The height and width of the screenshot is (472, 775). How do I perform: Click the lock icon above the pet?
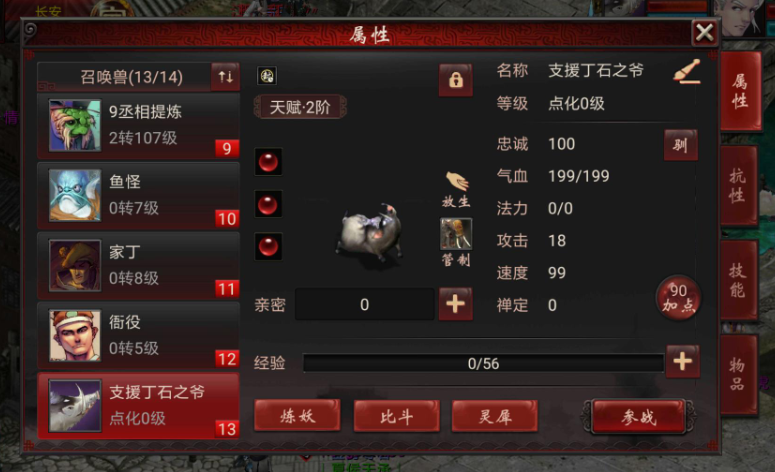point(455,80)
